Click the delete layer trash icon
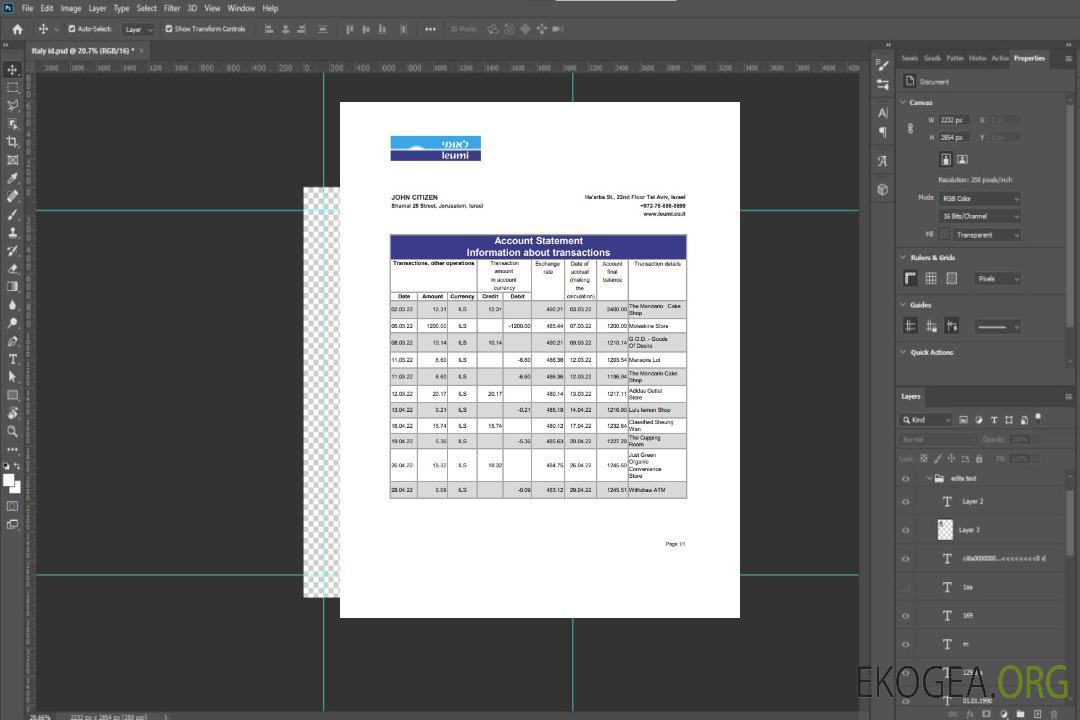The width and height of the screenshot is (1080, 720). [1052, 714]
